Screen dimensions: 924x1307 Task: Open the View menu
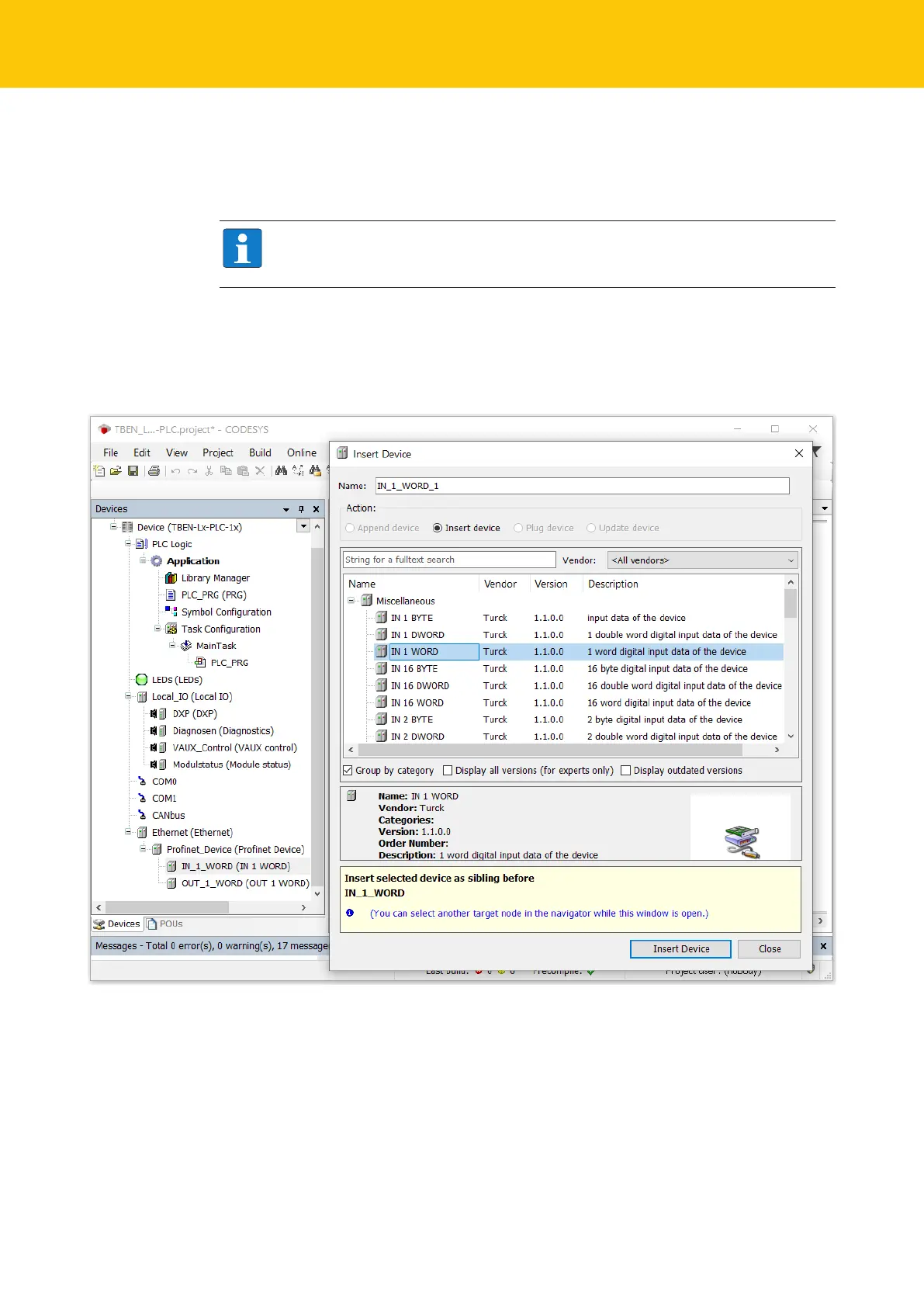(x=177, y=452)
